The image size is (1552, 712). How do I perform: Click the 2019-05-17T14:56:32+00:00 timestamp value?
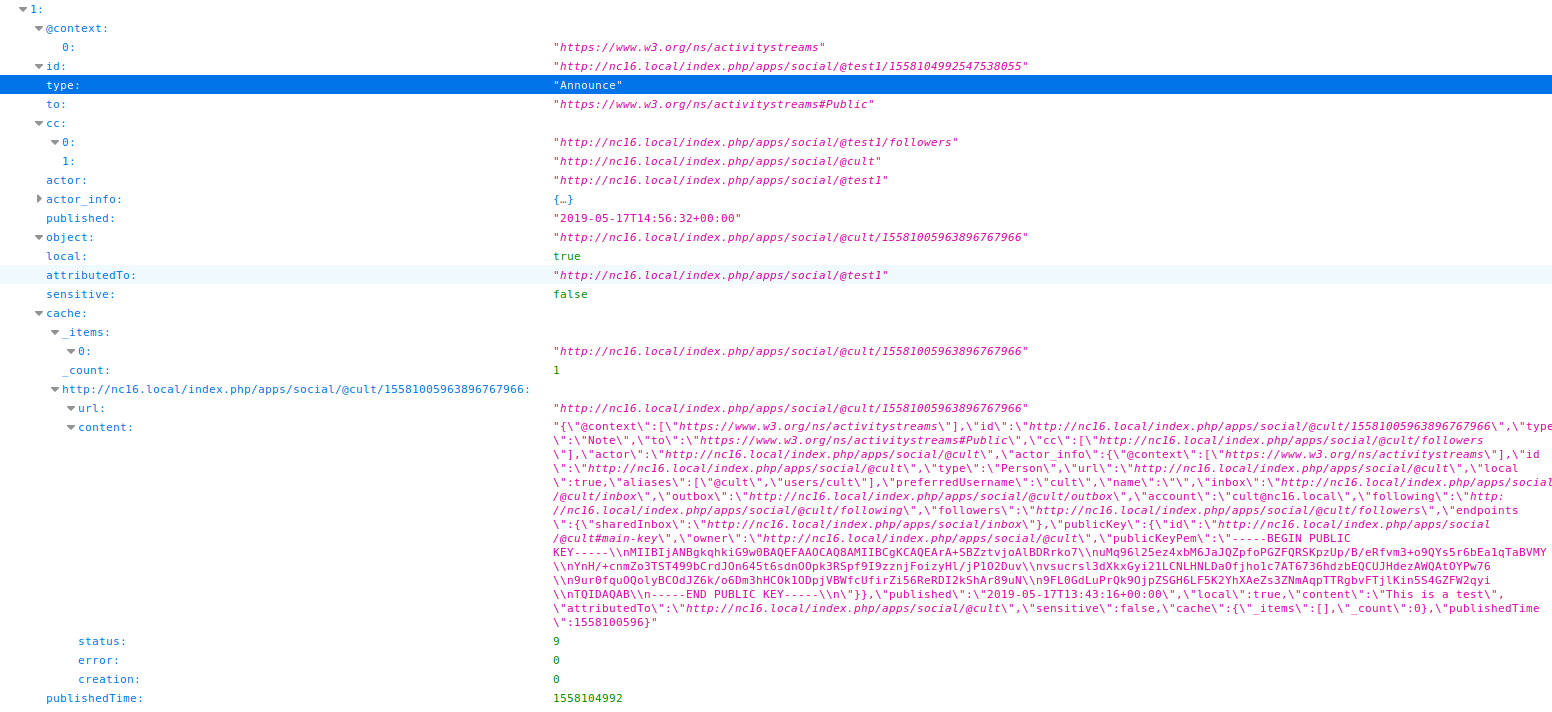coord(647,218)
